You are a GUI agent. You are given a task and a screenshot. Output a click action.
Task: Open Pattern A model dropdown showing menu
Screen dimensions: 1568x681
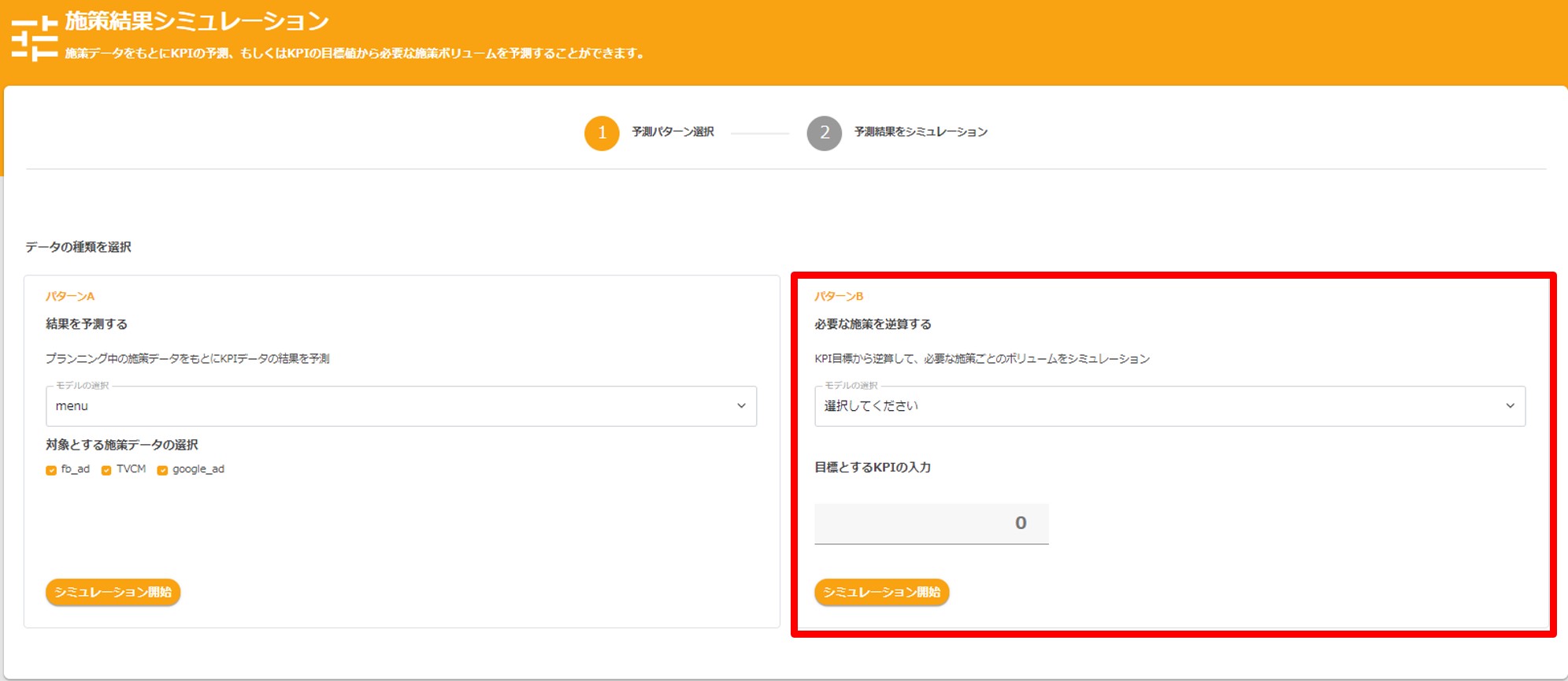pos(401,405)
